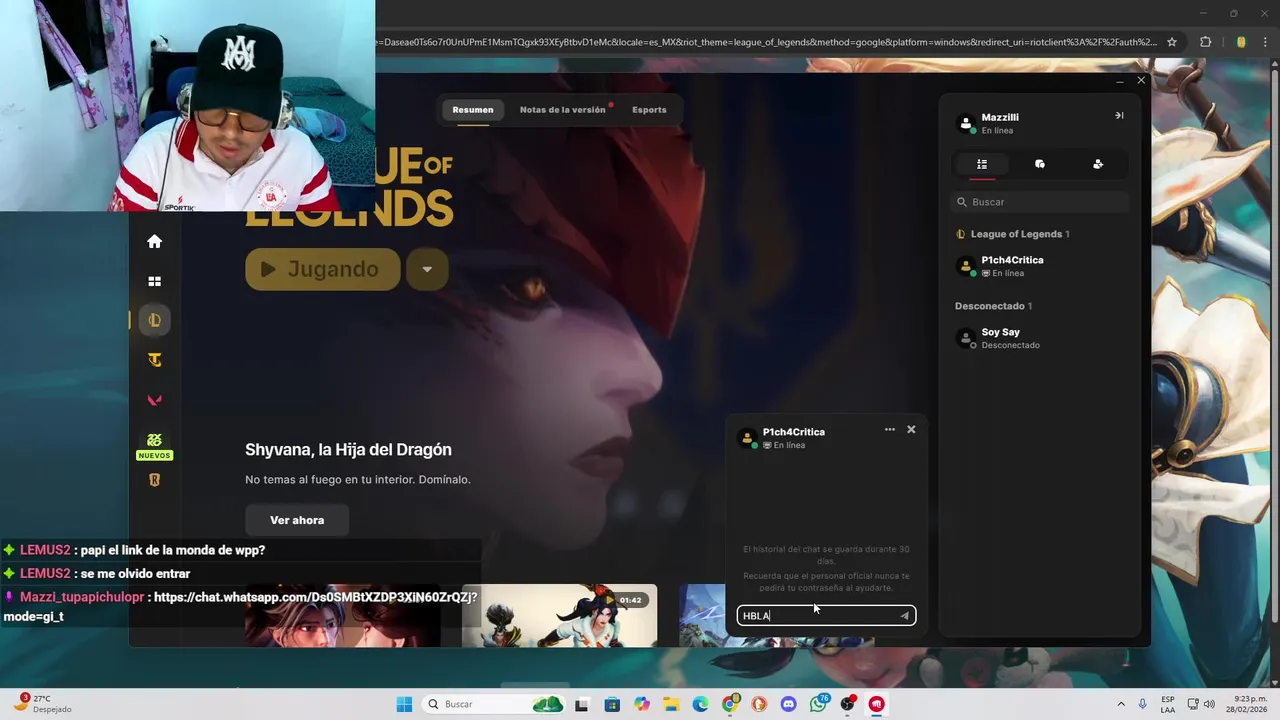
Task: Click the browser address bar URL
Action: [x=767, y=42]
